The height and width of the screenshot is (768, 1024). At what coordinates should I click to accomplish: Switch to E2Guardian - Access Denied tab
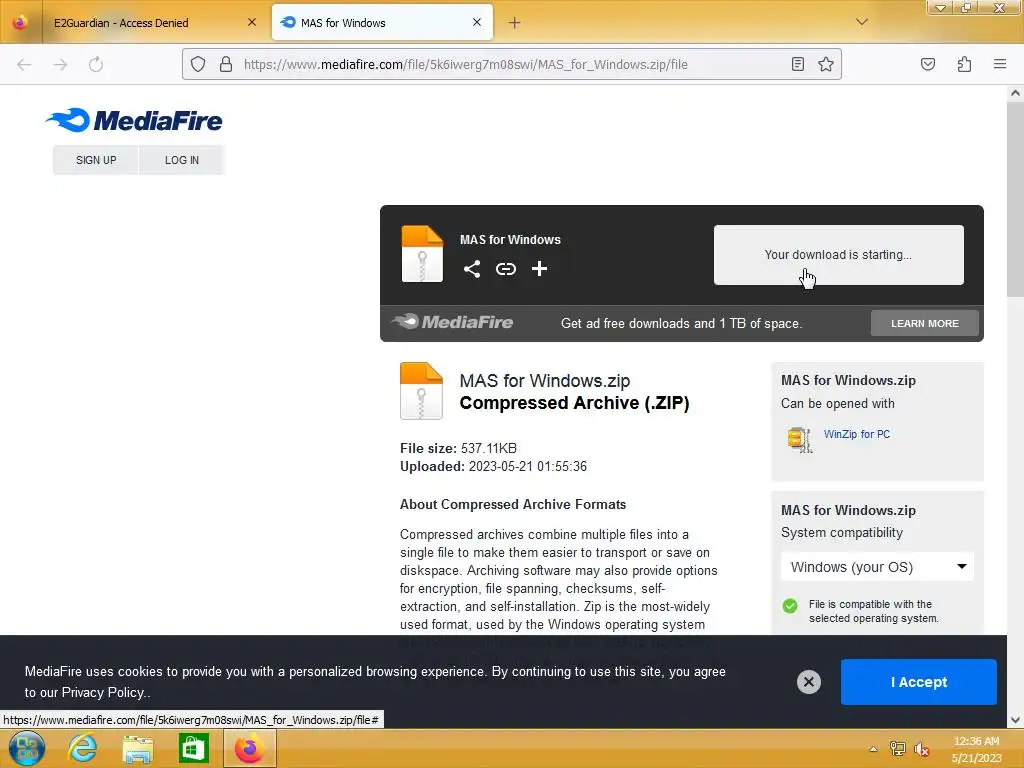click(152, 23)
